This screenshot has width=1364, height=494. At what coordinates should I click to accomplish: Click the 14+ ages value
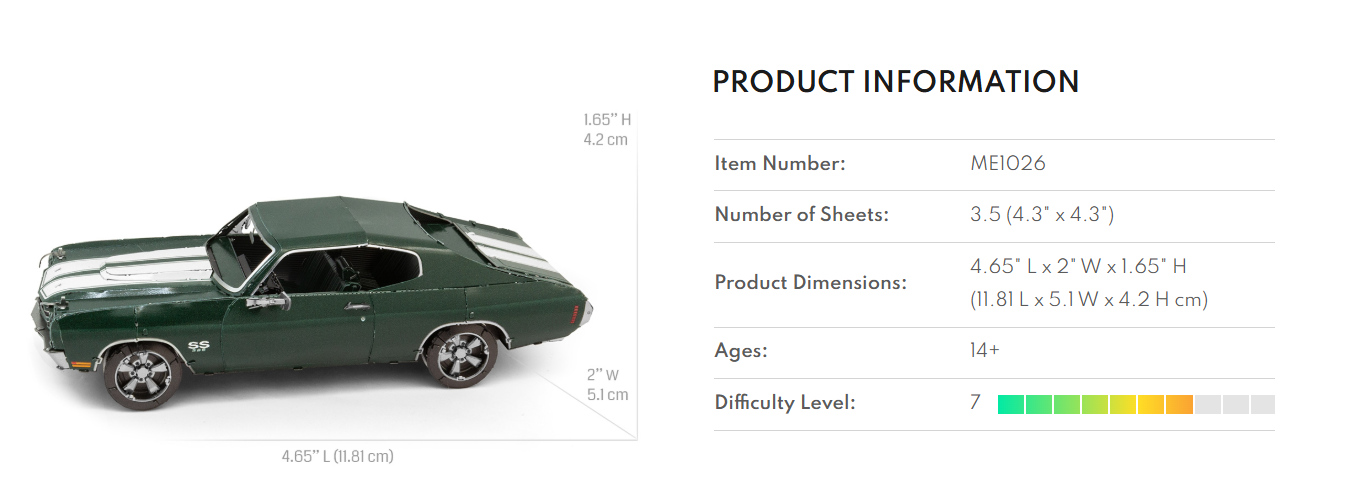coord(985,351)
